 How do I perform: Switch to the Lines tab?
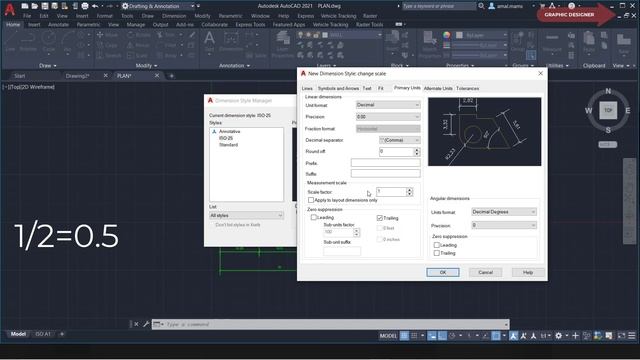[307, 88]
